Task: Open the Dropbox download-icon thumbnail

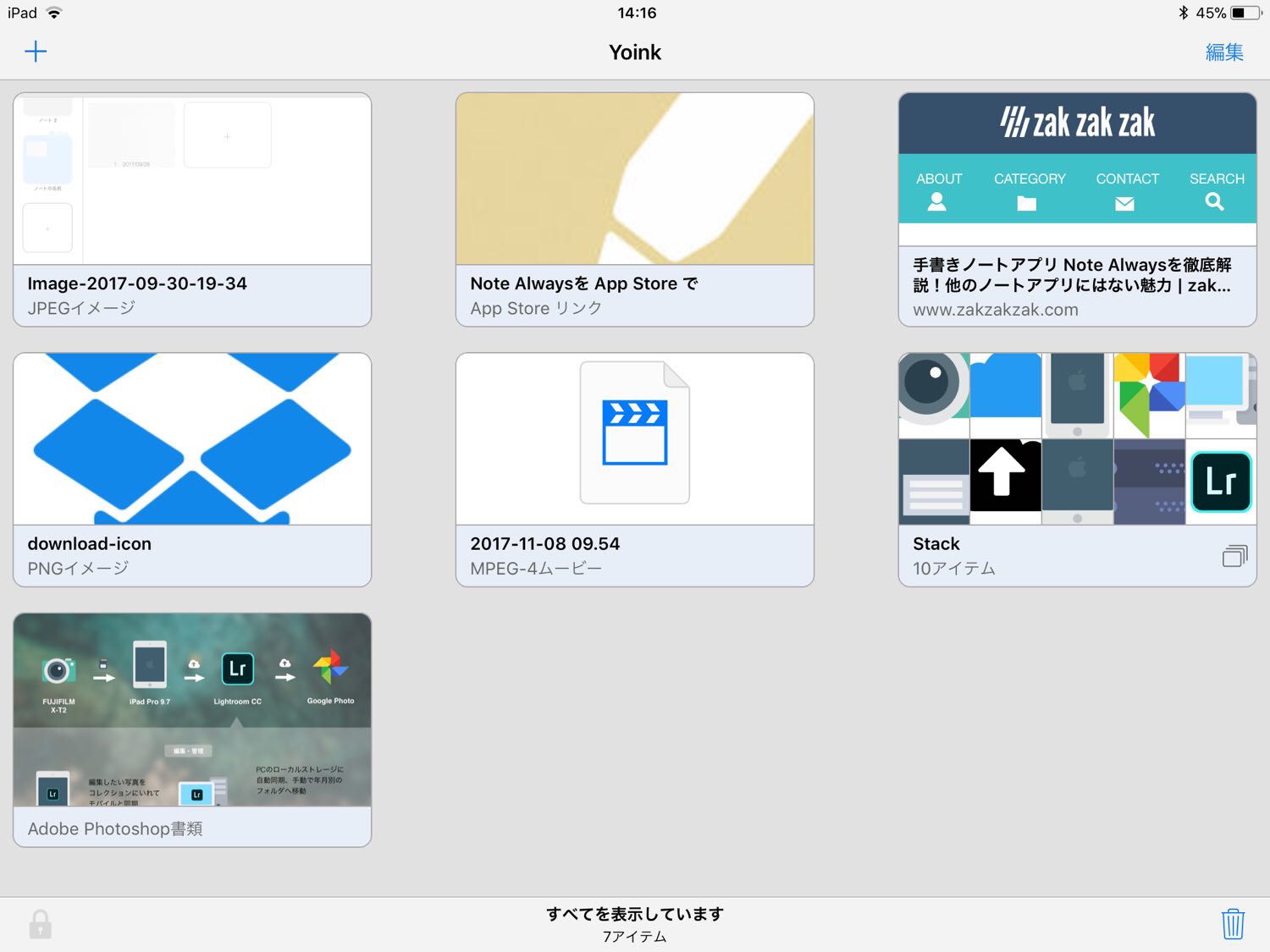Action: pyautogui.click(x=192, y=439)
